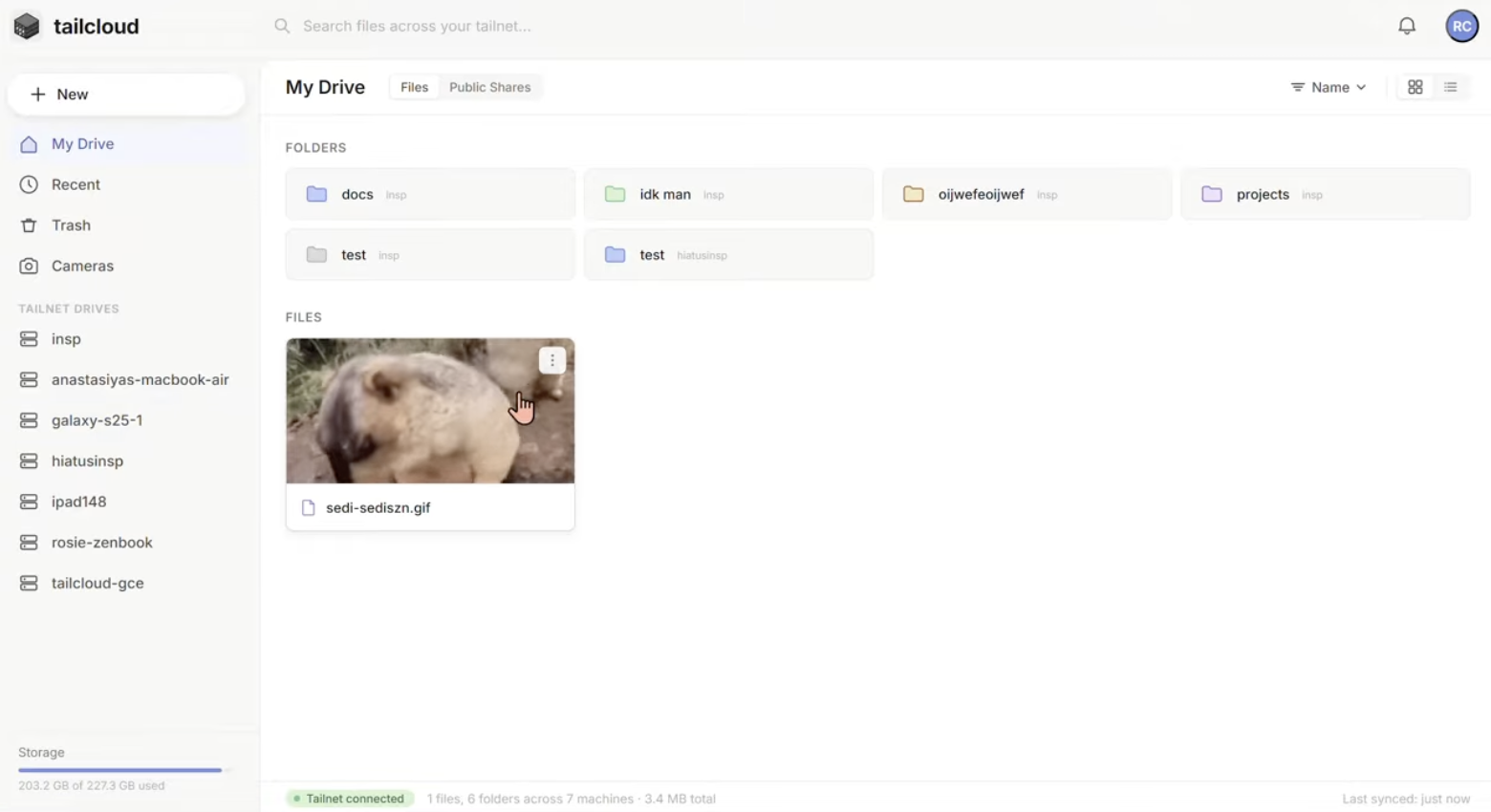The width and height of the screenshot is (1491, 812).
Task: Open Trash in the sidebar
Action: click(71, 225)
